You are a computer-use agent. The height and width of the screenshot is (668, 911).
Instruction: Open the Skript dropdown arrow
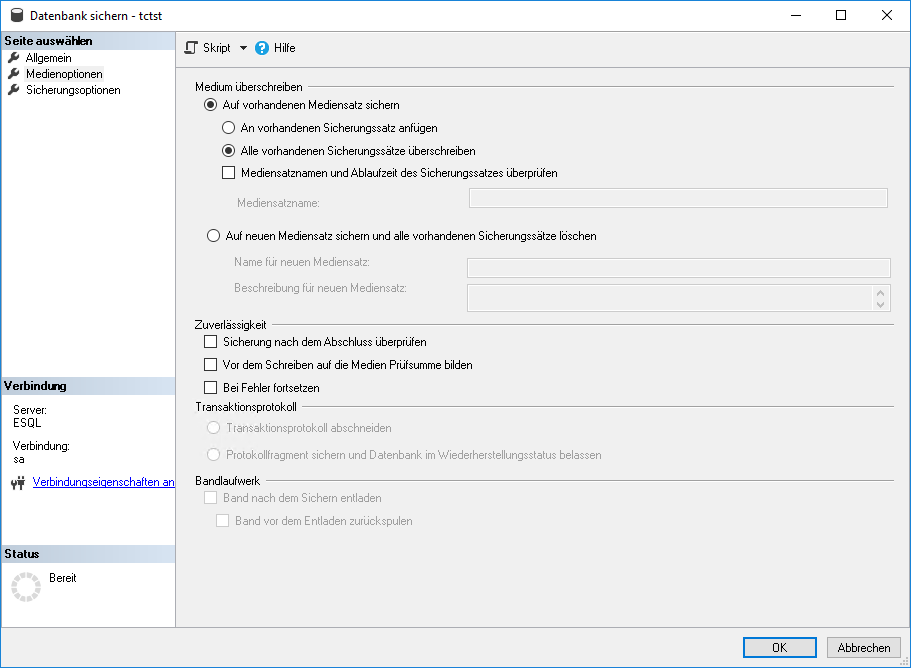(x=243, y=48)
